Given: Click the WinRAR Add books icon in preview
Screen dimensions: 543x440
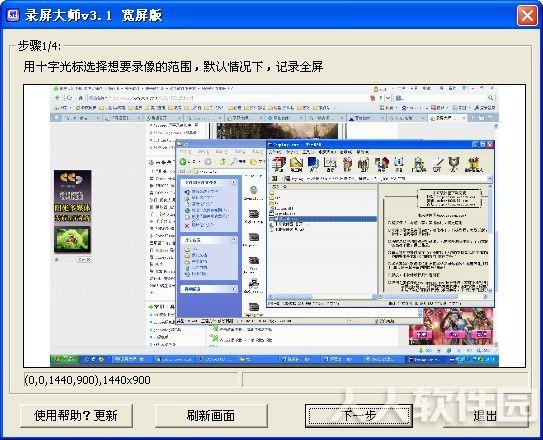Looking at the screenshot, I should click(x=279, y=164).
